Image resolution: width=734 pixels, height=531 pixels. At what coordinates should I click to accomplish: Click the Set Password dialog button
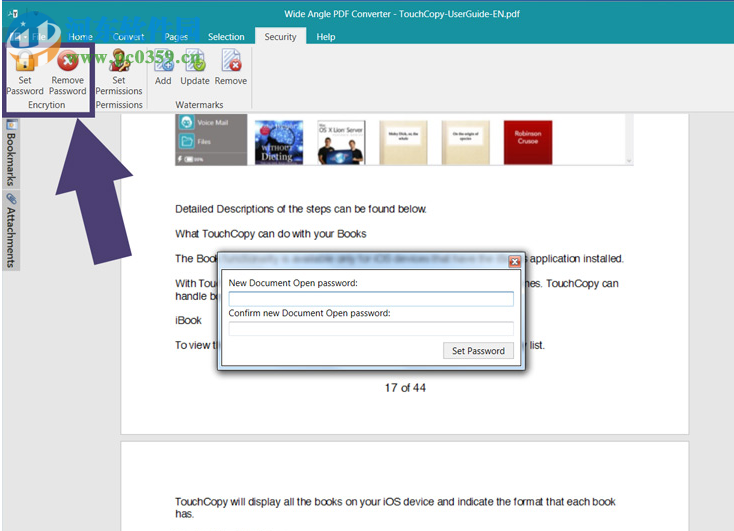tap(478, 351)
